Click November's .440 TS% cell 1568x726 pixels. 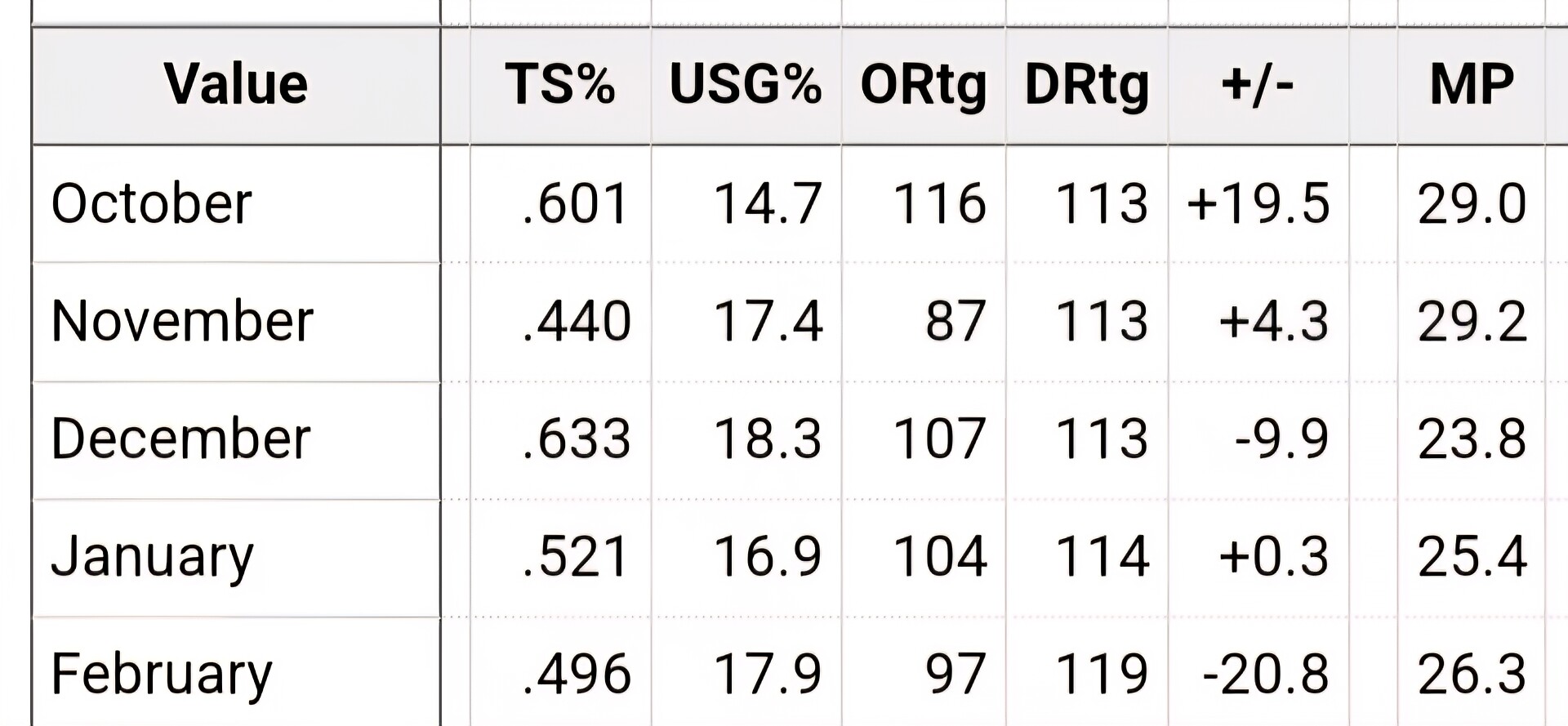pos(577,321)
